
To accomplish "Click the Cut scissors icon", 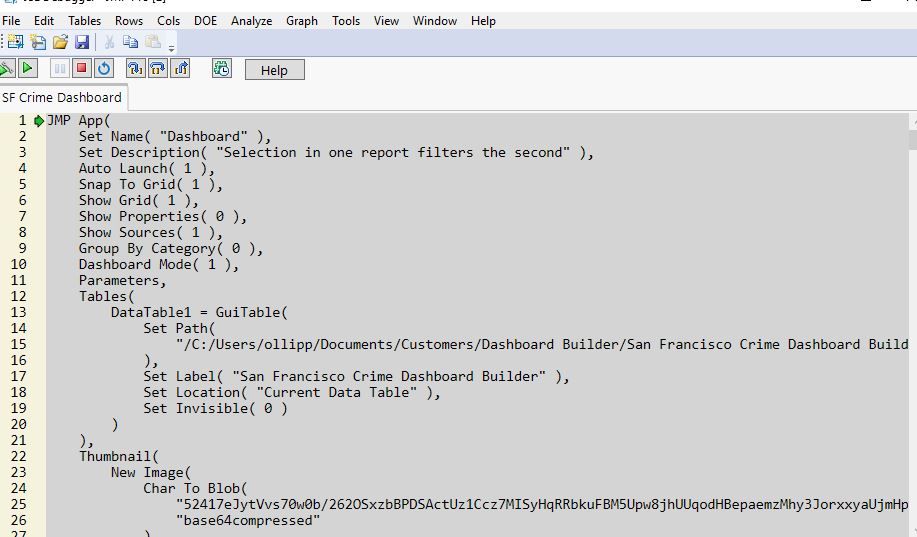I will click(109, 42).
